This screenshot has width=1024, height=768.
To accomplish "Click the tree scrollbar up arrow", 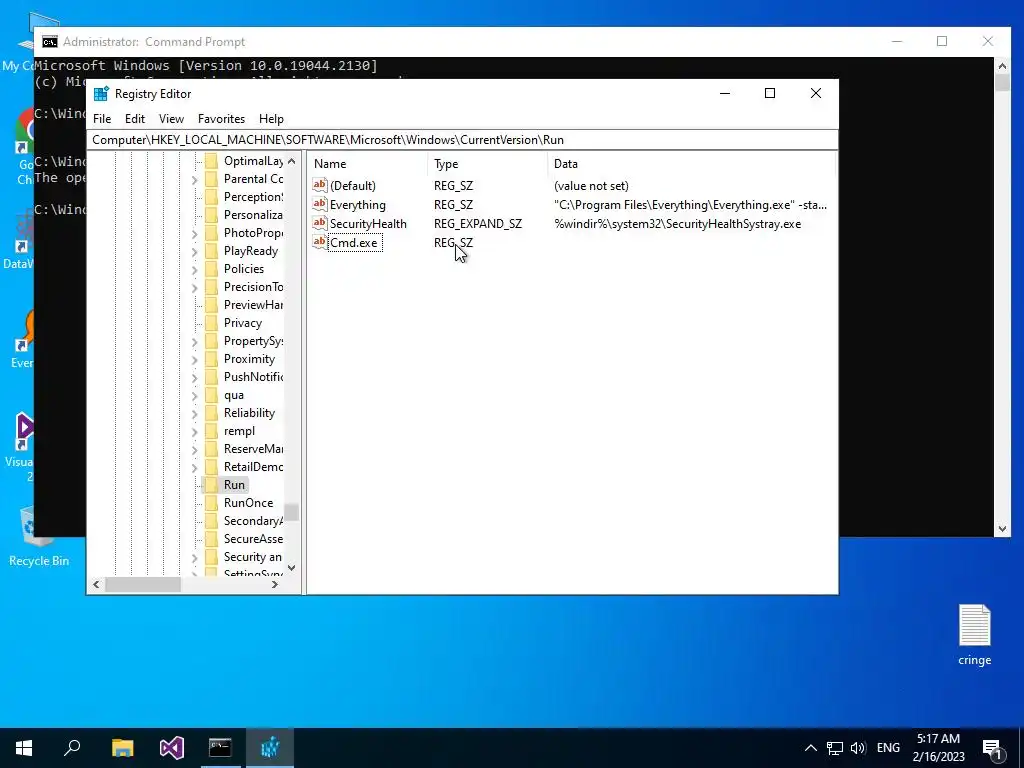I will pos(292,161).
